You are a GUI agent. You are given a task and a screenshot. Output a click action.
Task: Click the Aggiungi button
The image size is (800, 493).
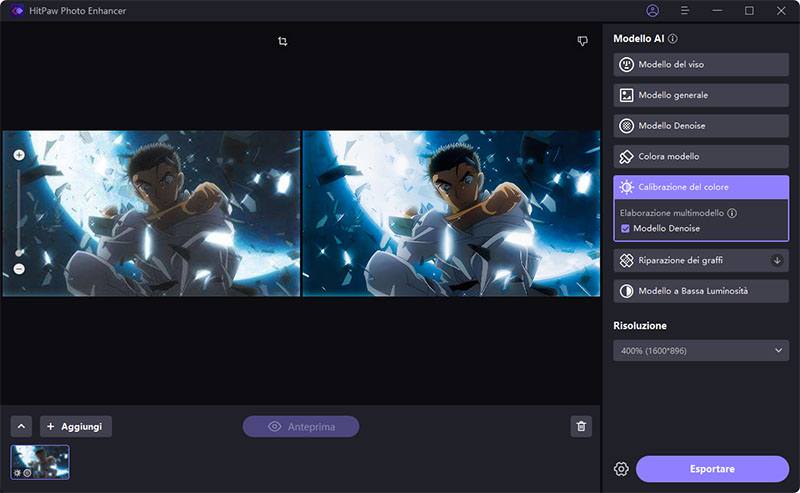click(75, 427)
